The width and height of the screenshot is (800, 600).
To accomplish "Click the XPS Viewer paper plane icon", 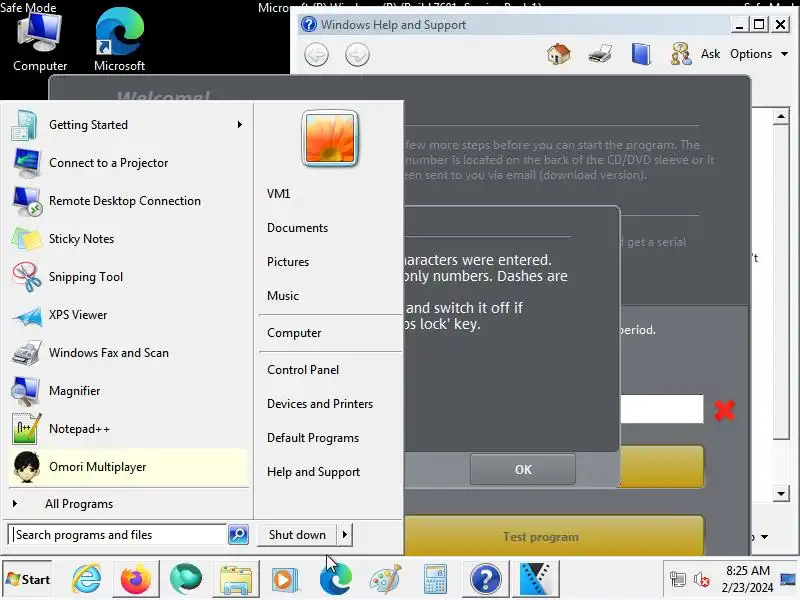I will 27,316.
